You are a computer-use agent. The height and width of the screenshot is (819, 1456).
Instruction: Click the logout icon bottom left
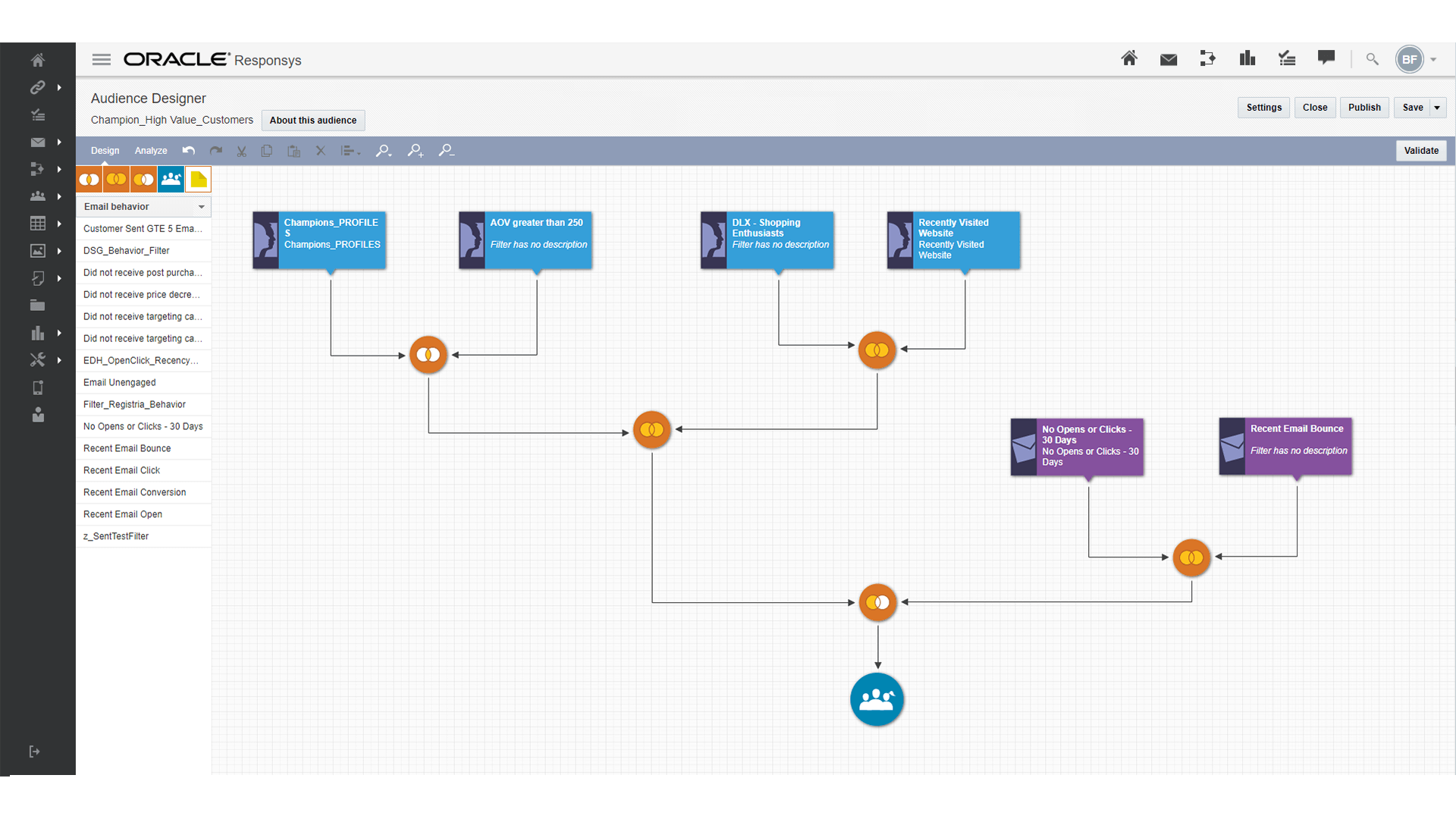coord(34,752)
